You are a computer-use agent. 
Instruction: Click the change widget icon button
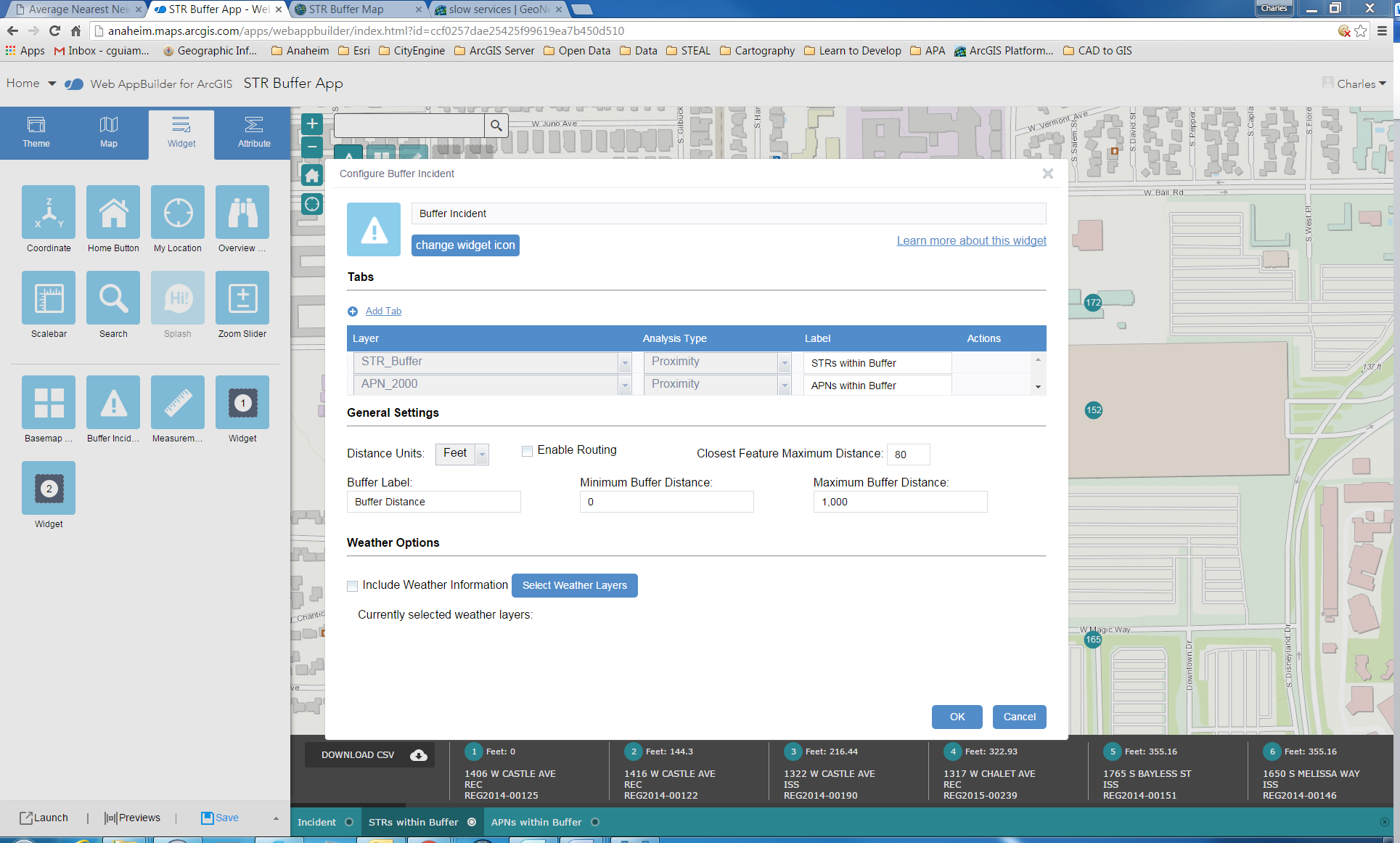[x=465, y=245]
